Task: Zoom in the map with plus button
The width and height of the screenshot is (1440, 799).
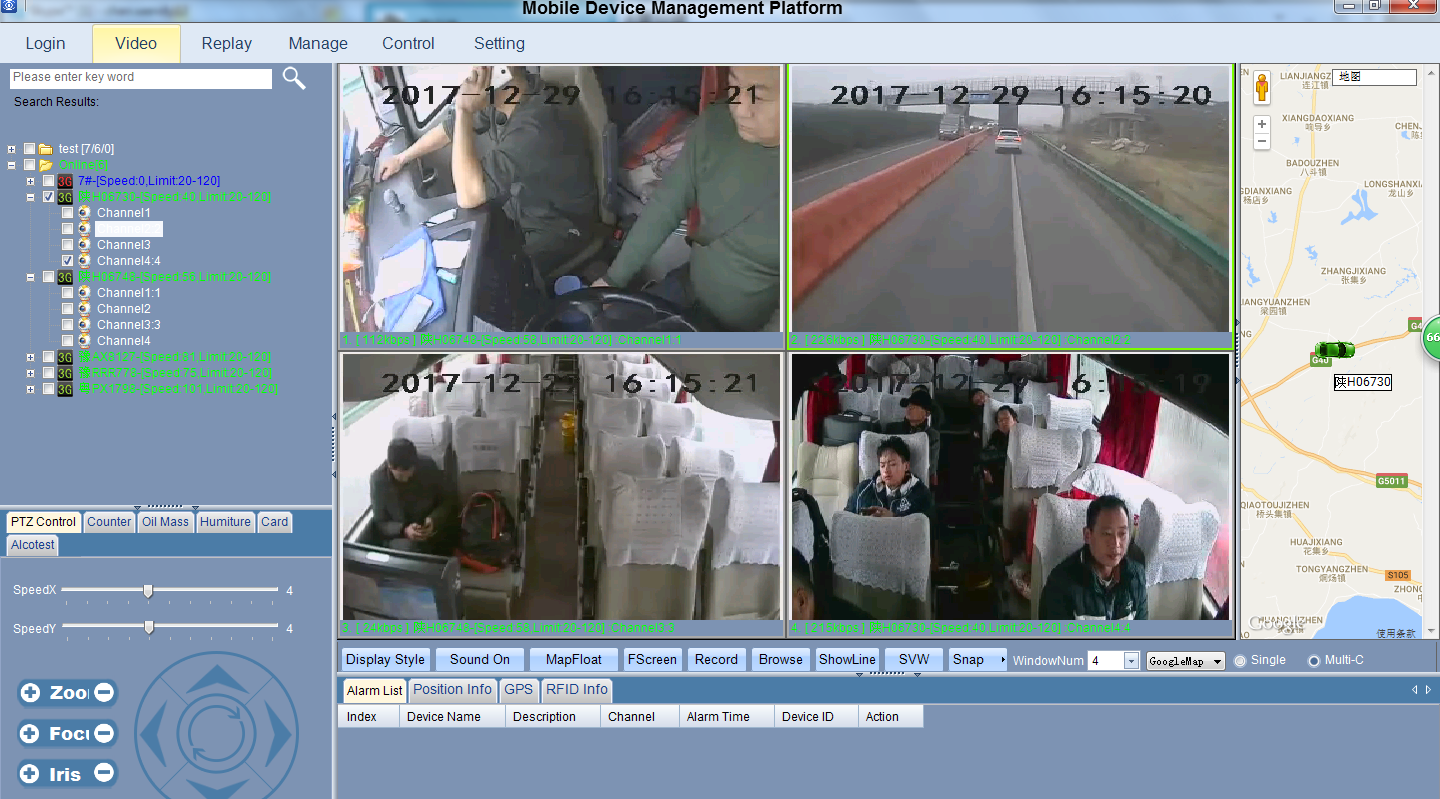Action: [1262, 124]
